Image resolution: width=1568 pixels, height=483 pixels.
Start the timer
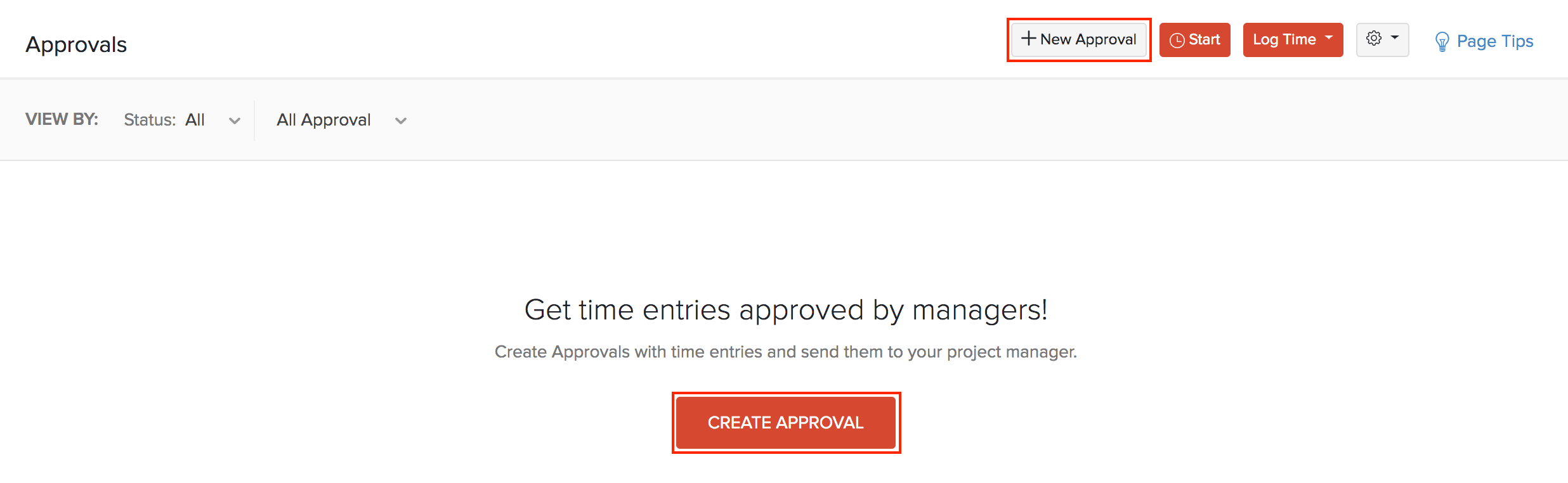point(1195,39)
